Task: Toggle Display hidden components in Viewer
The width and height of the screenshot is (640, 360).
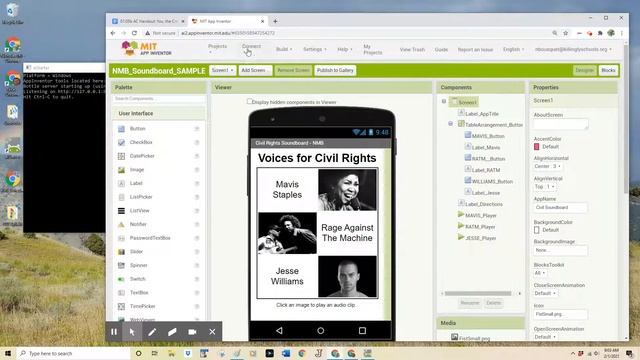Action: (249, 101)
